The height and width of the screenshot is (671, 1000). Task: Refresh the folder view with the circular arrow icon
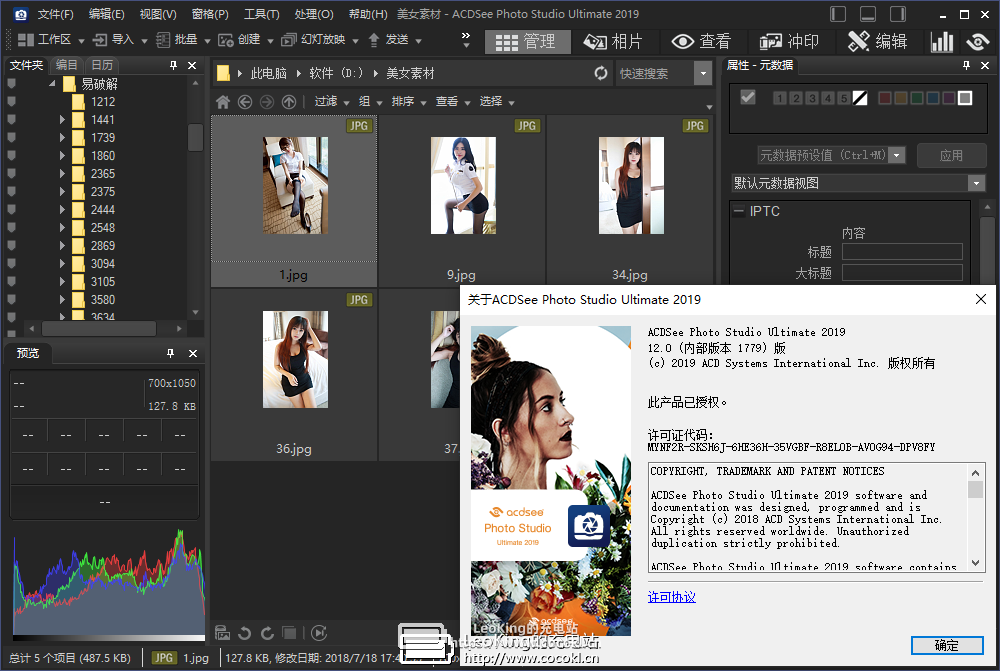click(x=601, y=73)
